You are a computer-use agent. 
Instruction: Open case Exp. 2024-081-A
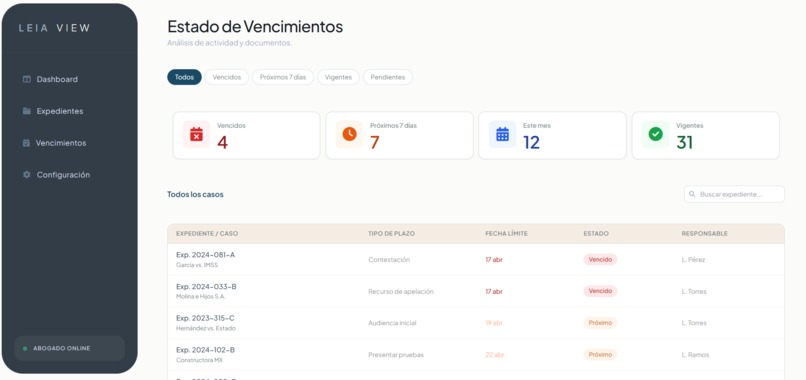point(205,255)
